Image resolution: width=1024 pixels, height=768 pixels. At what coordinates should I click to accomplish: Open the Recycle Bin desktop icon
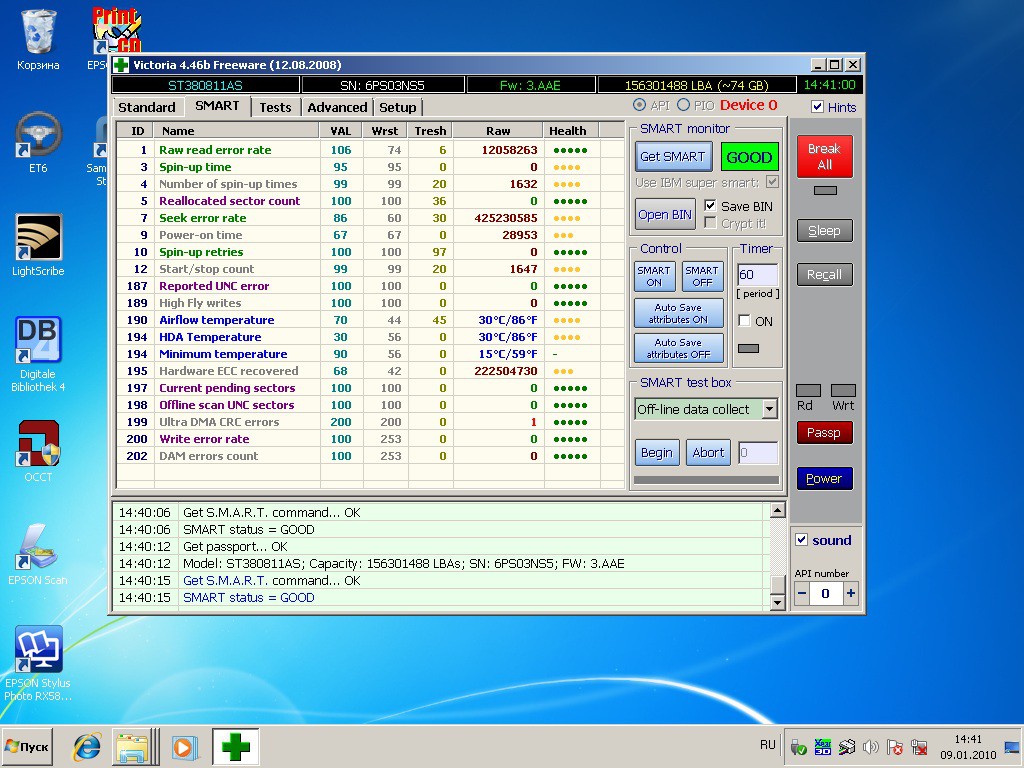(38, 32)
